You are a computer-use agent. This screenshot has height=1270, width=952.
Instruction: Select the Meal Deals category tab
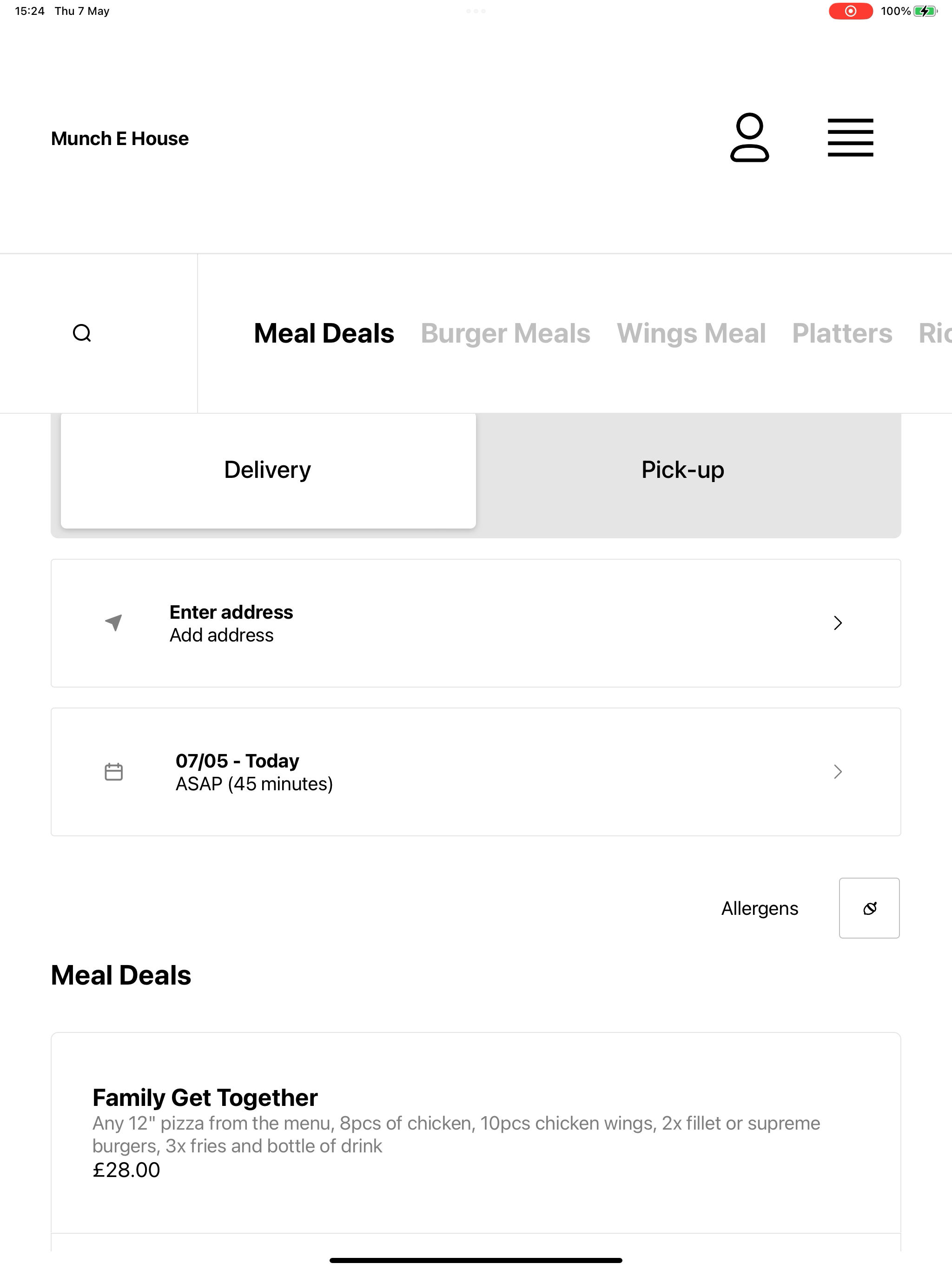point(324,334)
